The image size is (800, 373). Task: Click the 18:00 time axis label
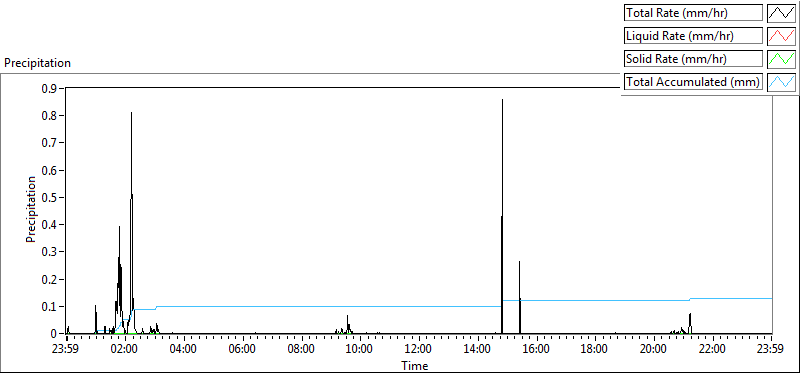595,350
